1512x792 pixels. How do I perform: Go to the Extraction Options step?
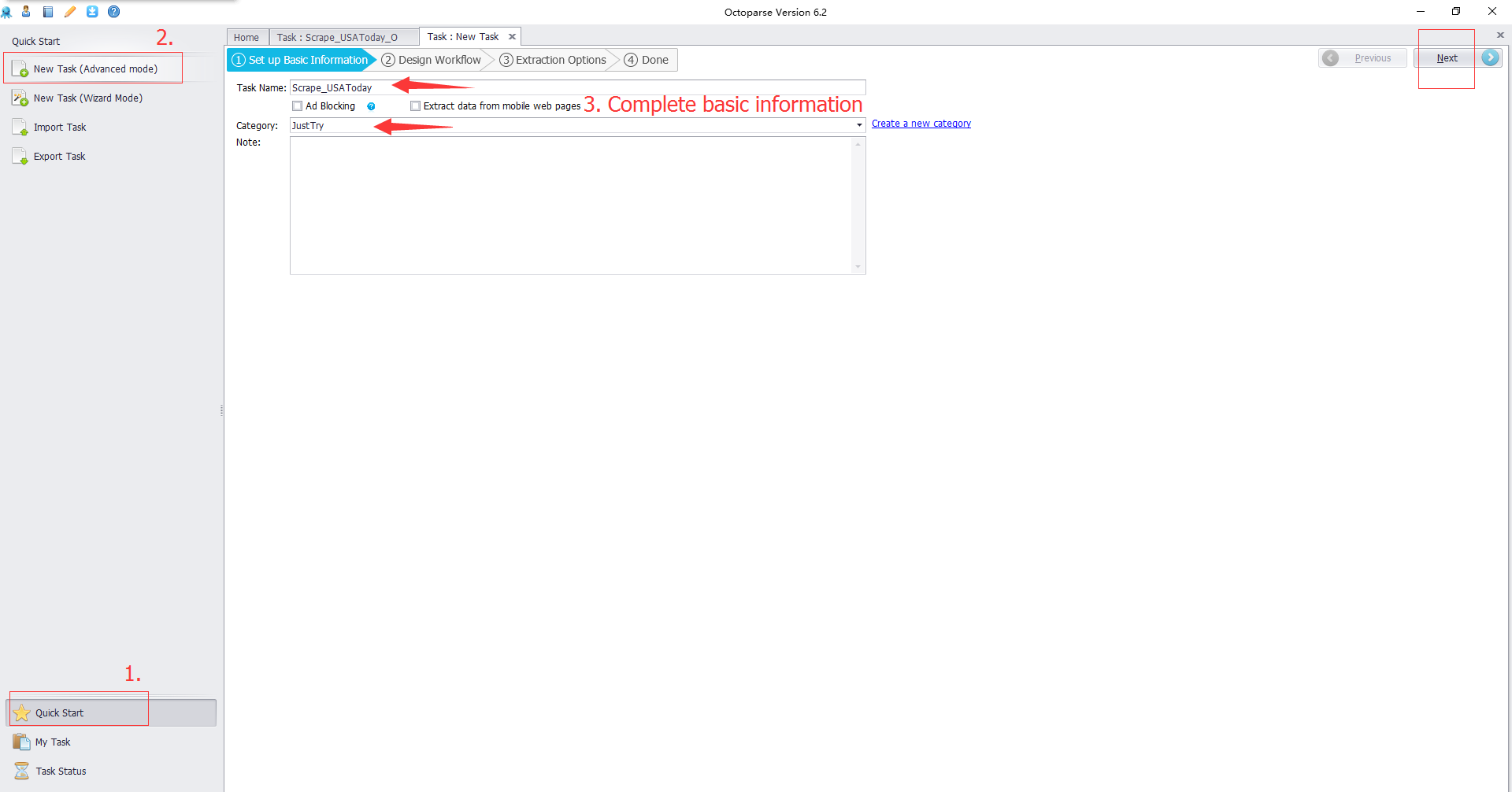click(x=554, y=60)
